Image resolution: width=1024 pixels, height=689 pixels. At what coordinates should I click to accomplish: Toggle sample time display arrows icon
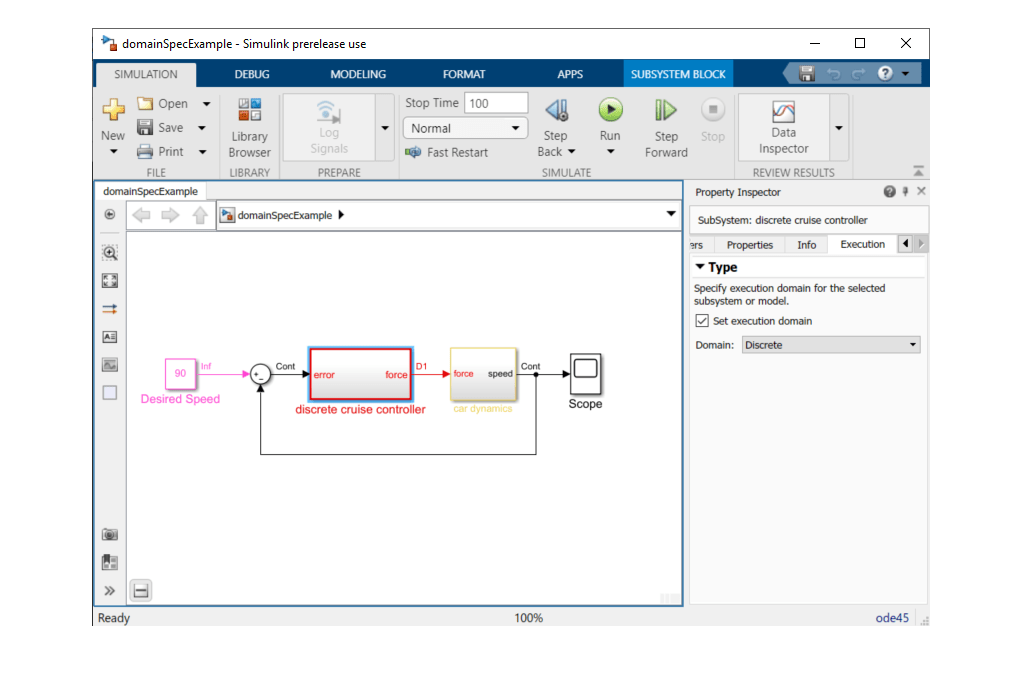tap(110, 309)
